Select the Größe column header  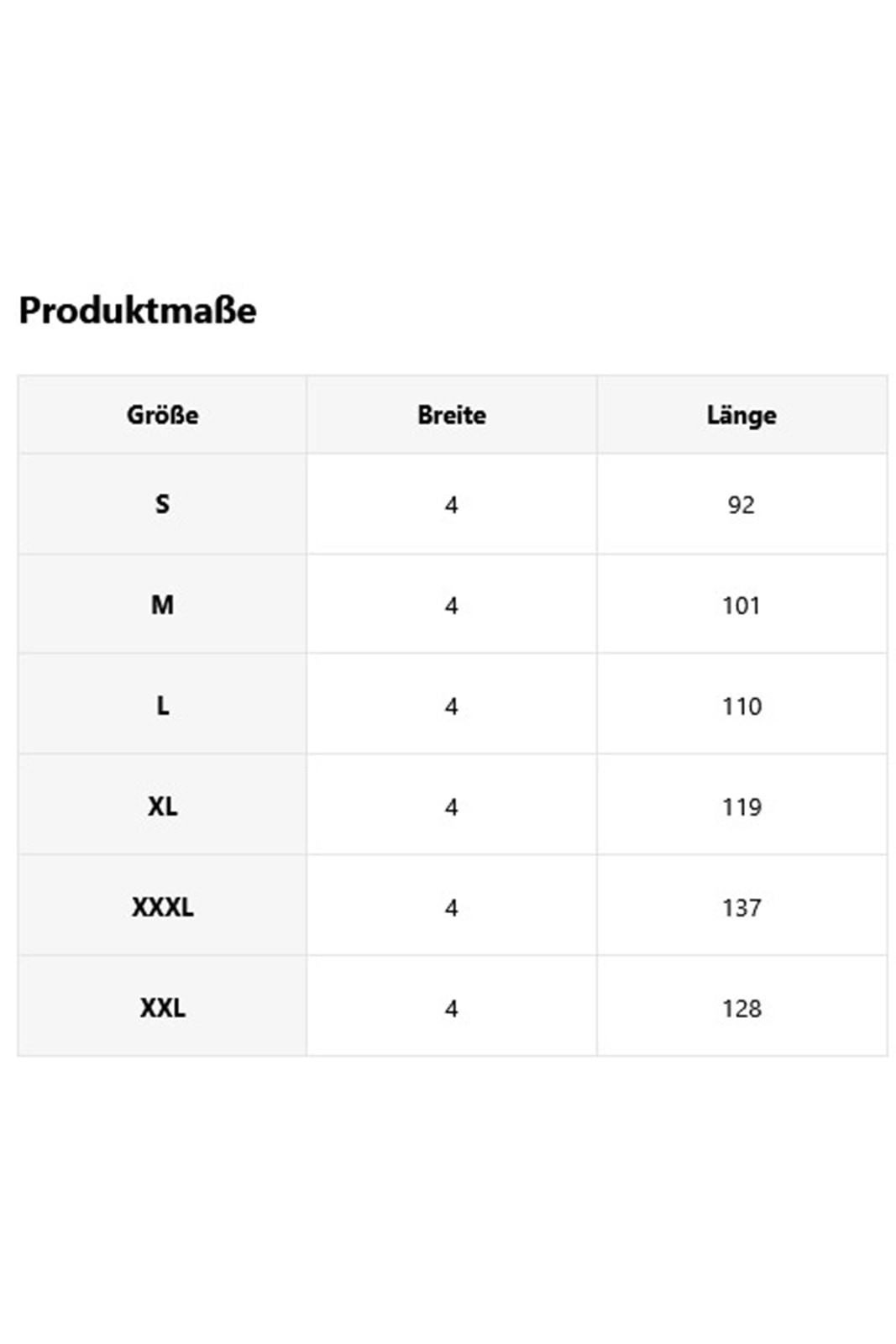162,415
